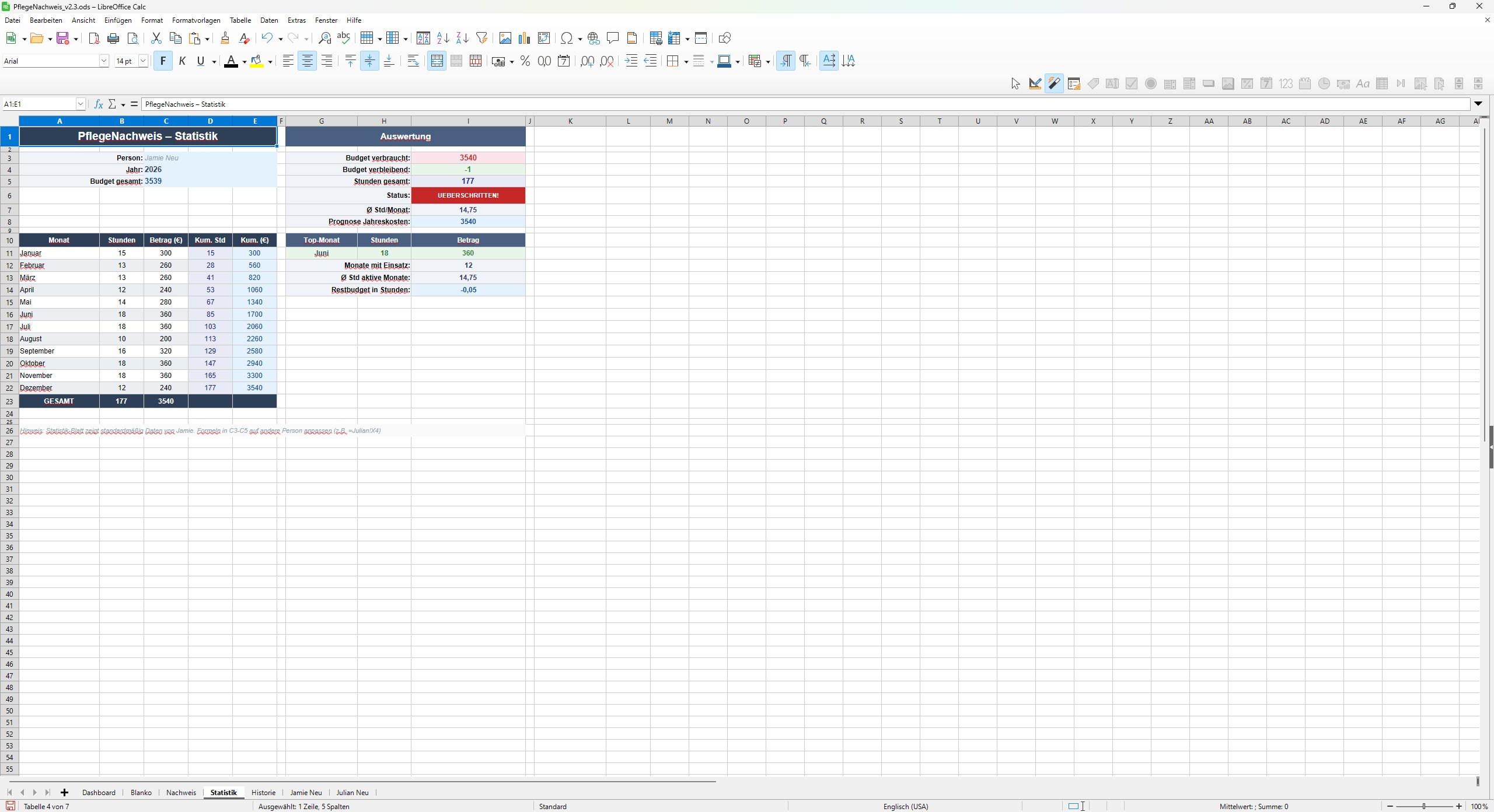Click the Pivot Table icon
Viewport: 1494px width, 812px height.
(544, 38)
